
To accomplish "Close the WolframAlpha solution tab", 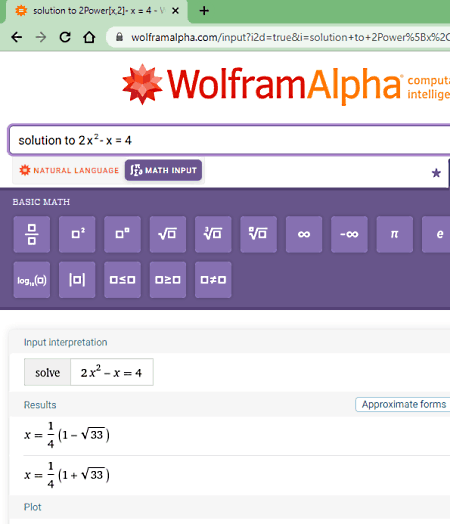I will point(175,11).
